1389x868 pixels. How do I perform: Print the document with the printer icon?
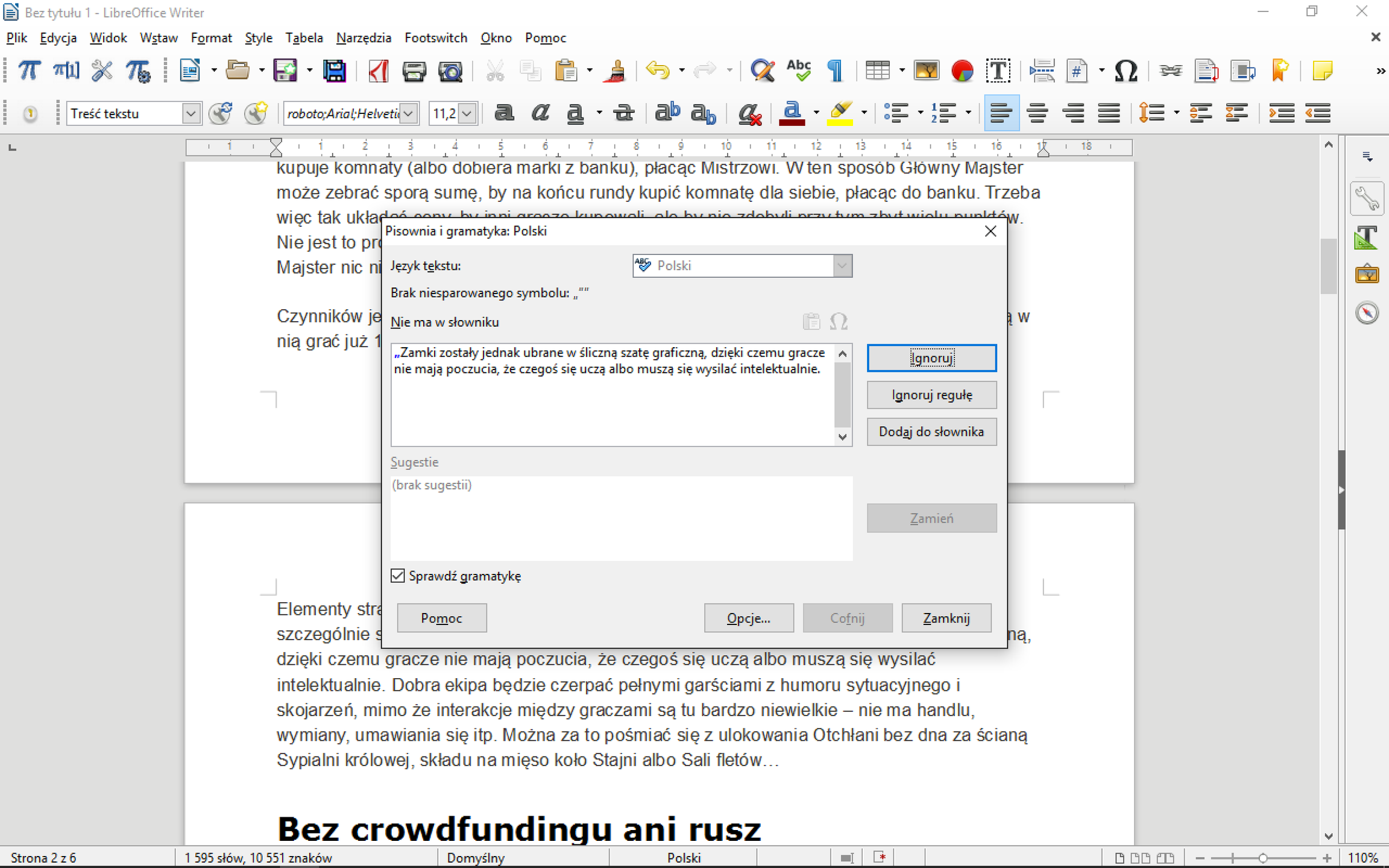click(414, 71)
